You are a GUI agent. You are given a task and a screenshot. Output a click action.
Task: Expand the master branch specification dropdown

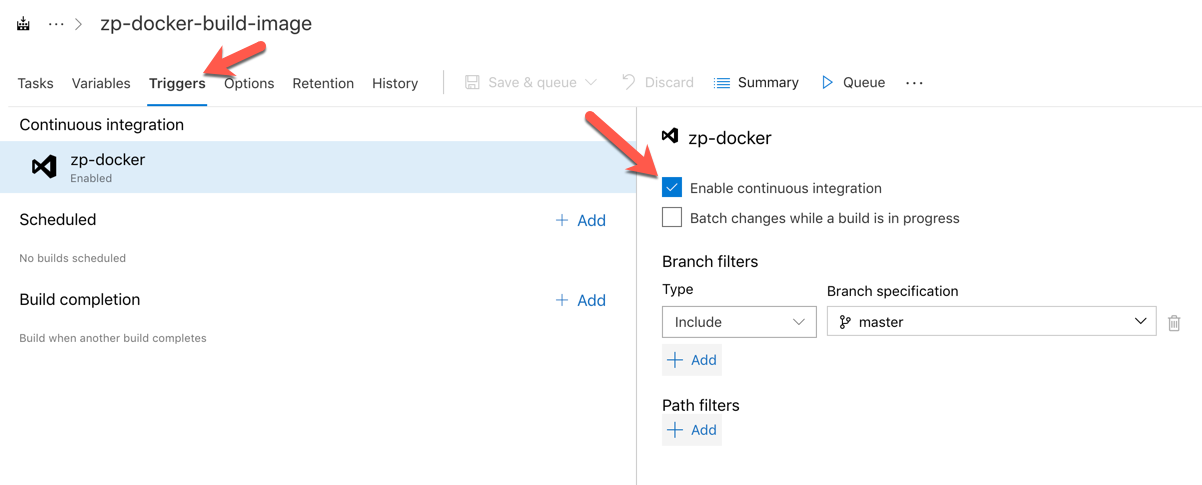[992, 322]
